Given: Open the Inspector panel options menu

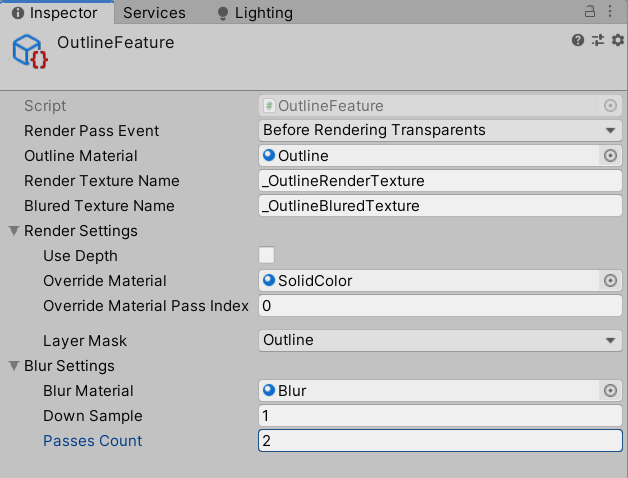Looking at the screenshot, I should [613, 12].
